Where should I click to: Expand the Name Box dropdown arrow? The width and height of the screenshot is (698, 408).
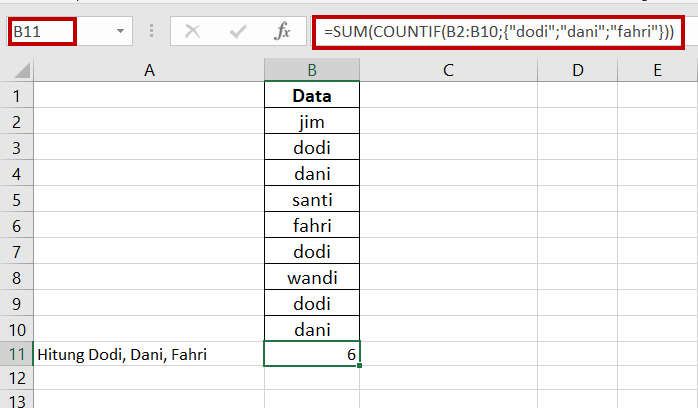(121, 31)
